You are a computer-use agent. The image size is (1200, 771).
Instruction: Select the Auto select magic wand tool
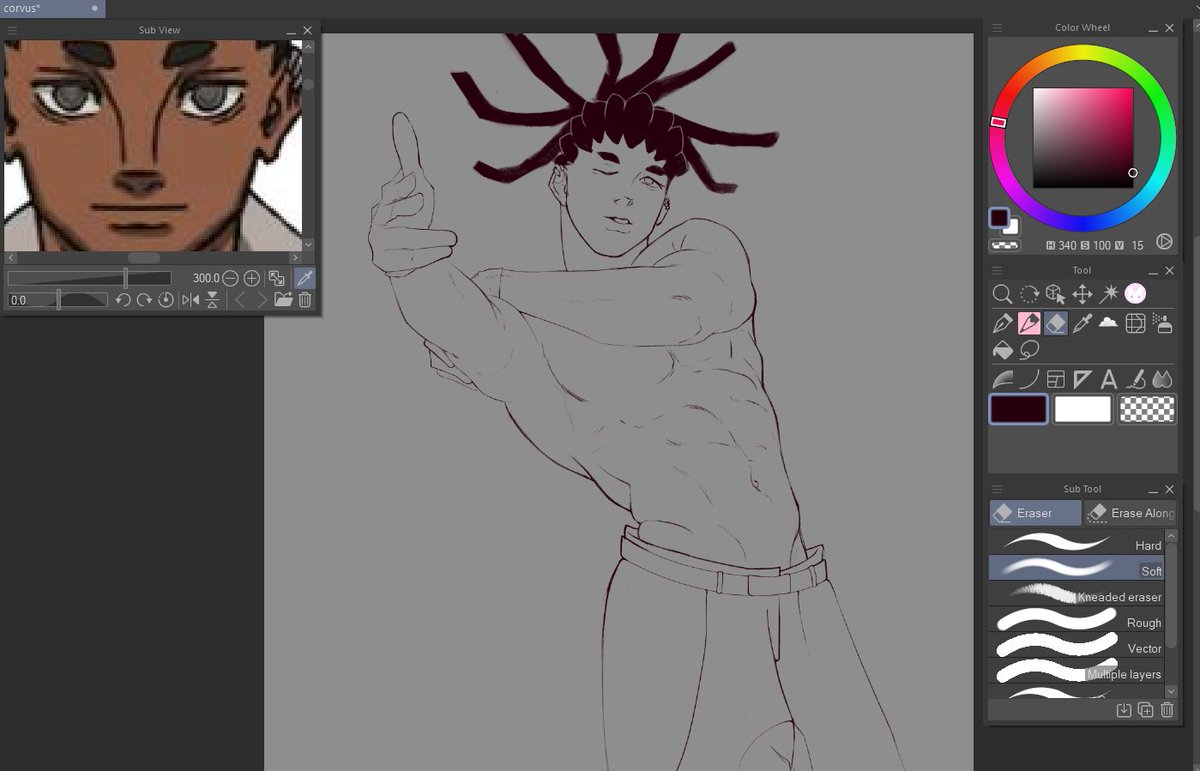tap(1108, 294)
